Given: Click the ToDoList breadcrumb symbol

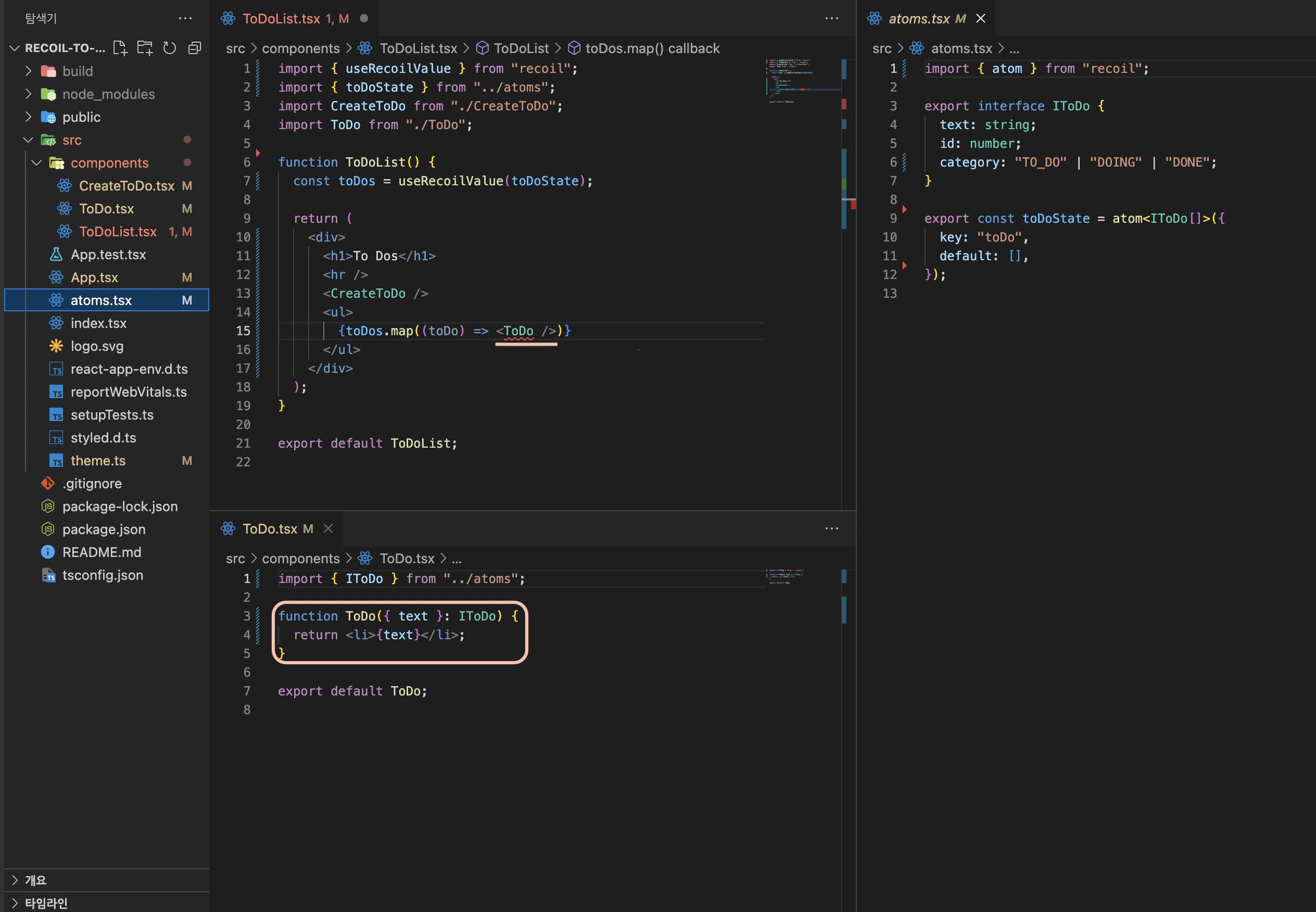Looking at the screenshot, I should pos(521,48).
